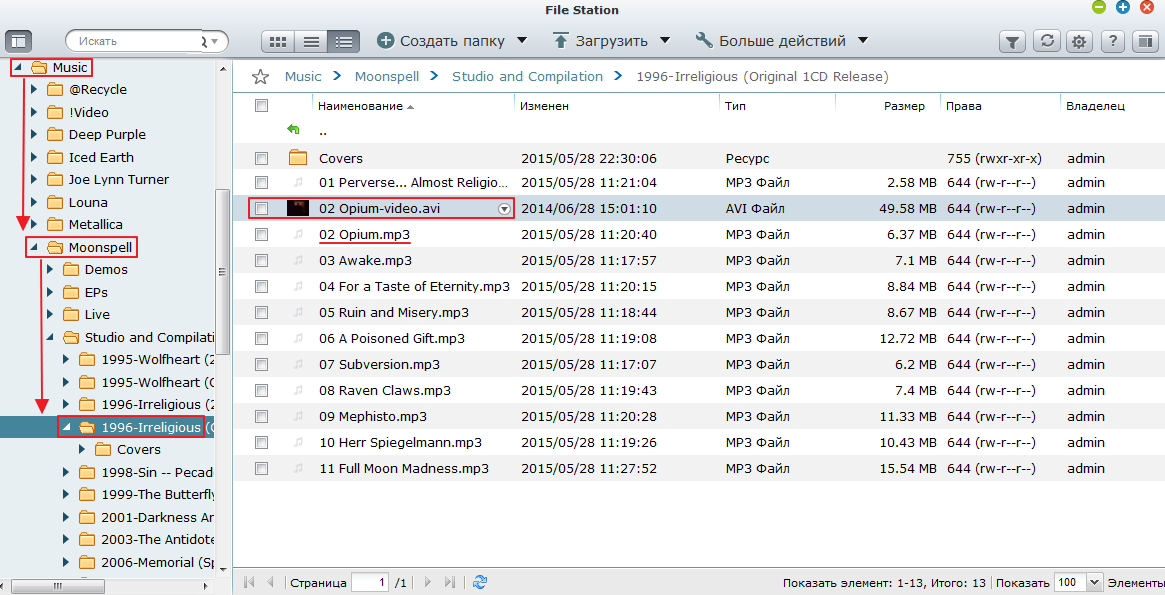Expand the Demos tree node
The height and width of the screenshot is (595, 1165).
pos(51,269)
